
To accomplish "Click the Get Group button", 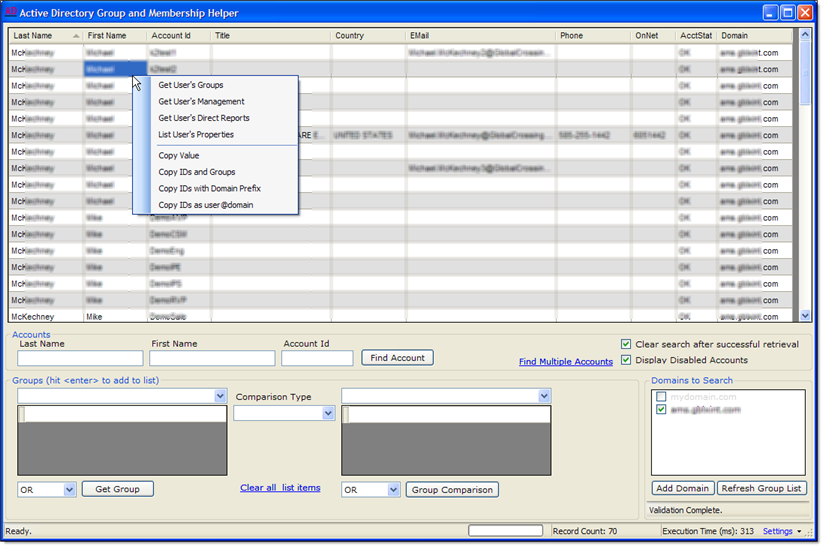I will tap(117, 489).
